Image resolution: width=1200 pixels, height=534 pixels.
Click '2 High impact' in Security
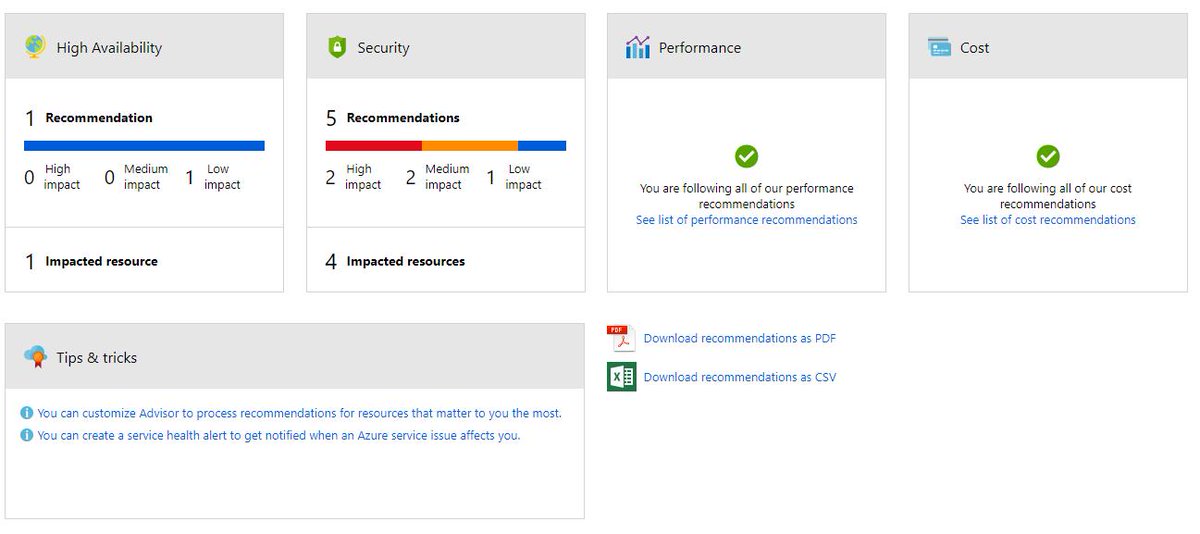pos(353,177)
